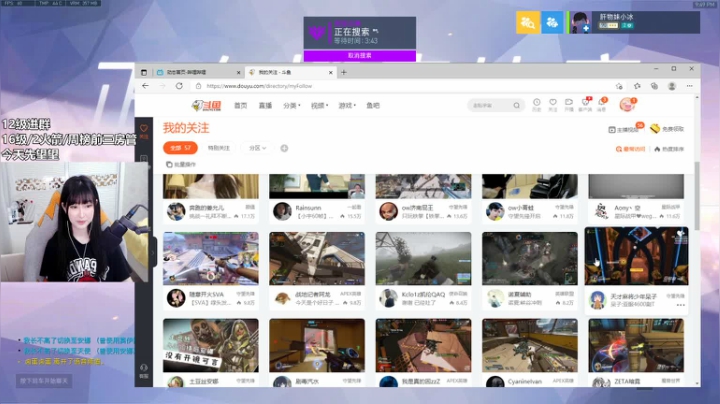Click the blue group icon in game
The width and height of the screenshot is (720, 404).
[552, 22]
